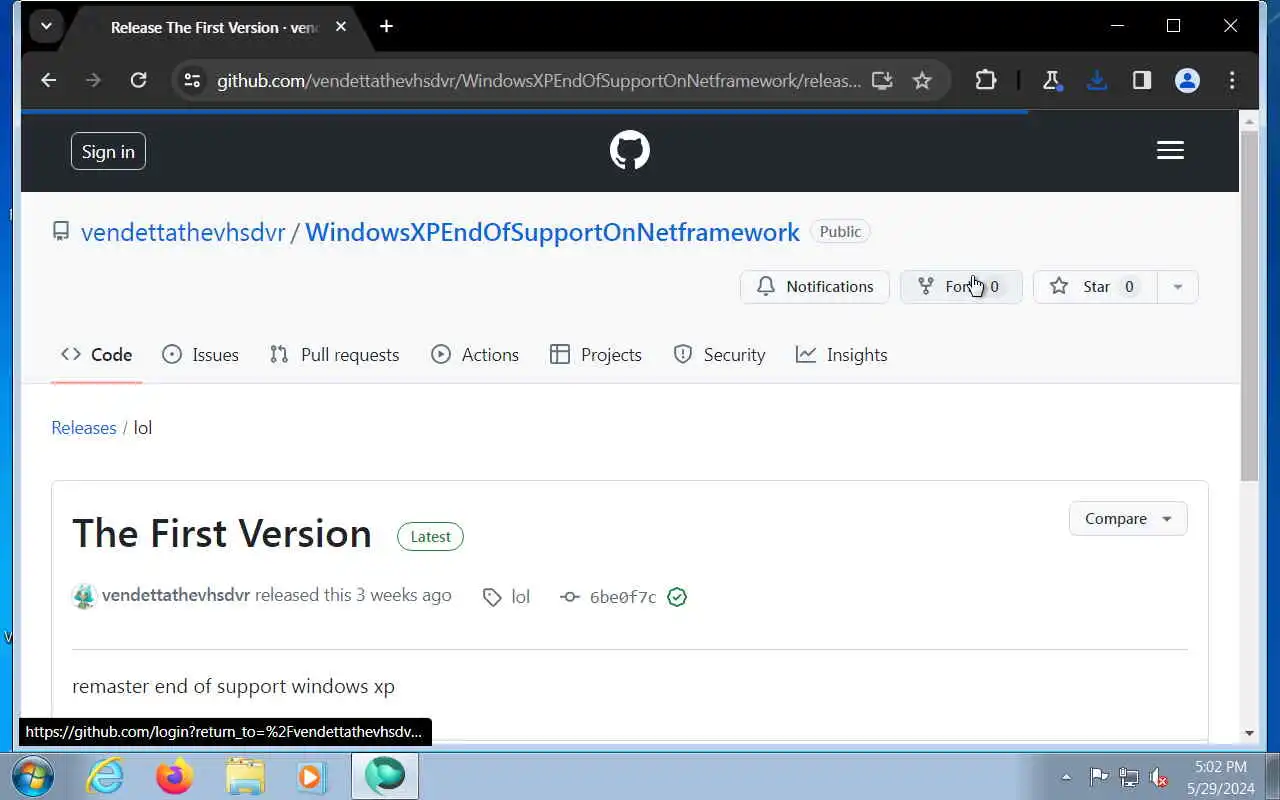Expand the Star lists dropdown arrow
This screenshot has height=800, width=1280.
1178,287
